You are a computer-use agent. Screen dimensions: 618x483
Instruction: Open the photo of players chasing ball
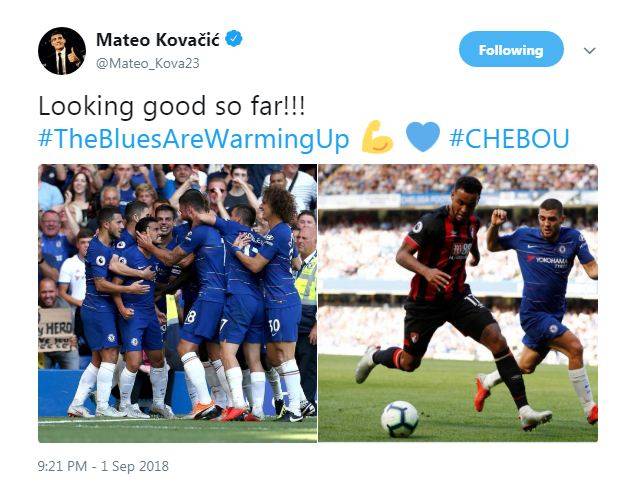[x=458, y=303]
